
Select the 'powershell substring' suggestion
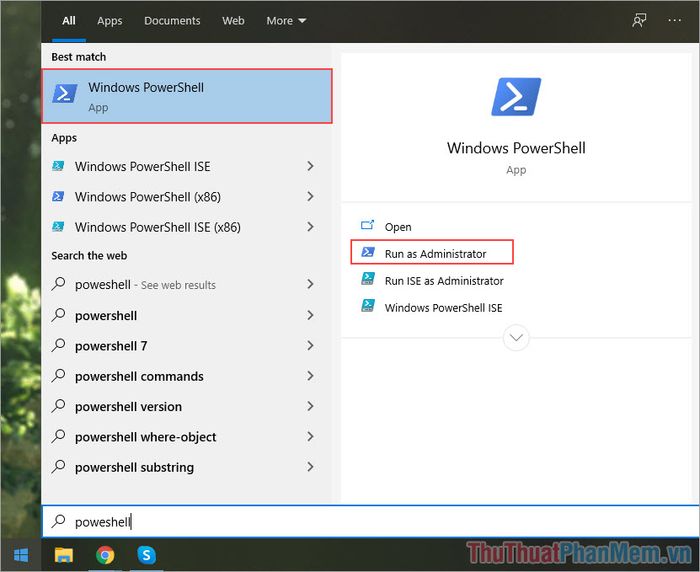tap(187, 467)
